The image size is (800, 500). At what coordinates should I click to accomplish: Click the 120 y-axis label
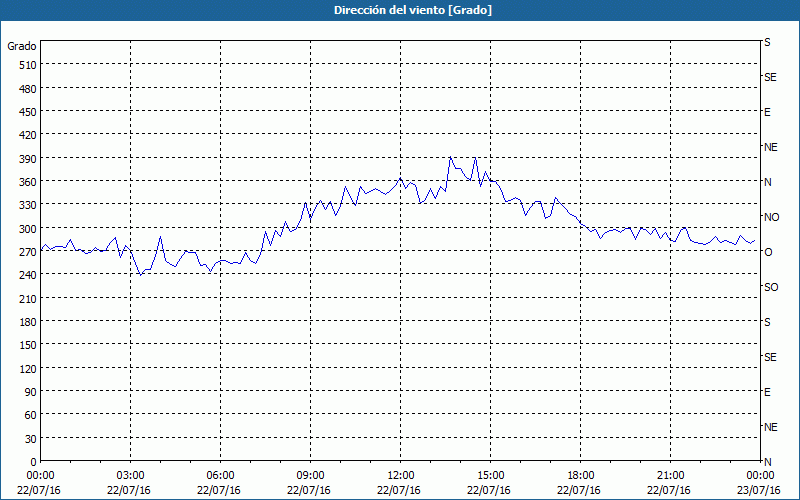(x=28, y=368)
